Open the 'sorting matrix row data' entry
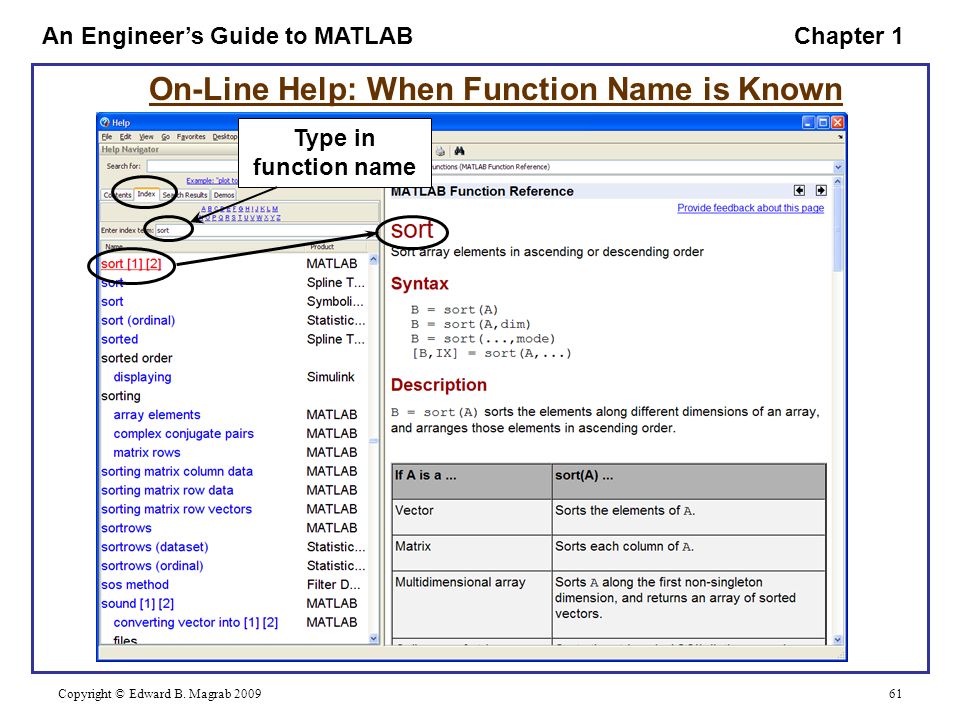 (167, 491)
